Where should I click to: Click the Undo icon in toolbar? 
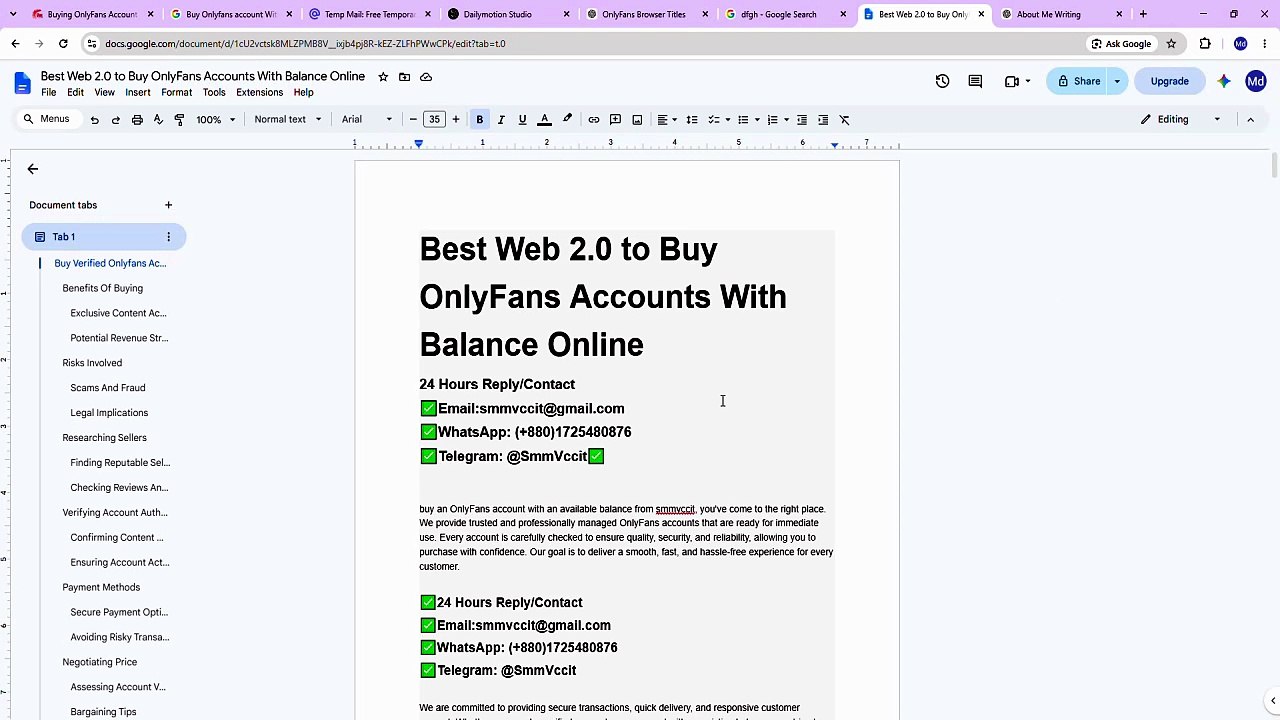click(x=94, y=120)
